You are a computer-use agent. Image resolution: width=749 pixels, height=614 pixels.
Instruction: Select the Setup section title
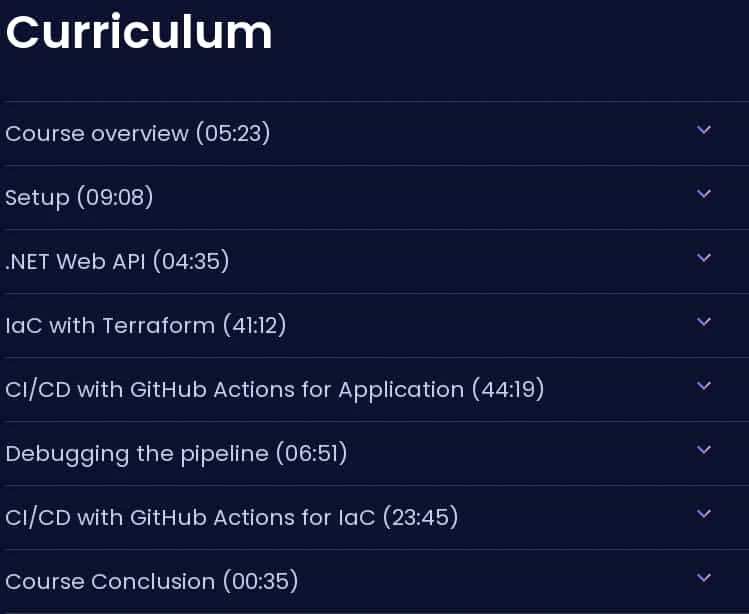pyautogui.click(x=79, y=197)
